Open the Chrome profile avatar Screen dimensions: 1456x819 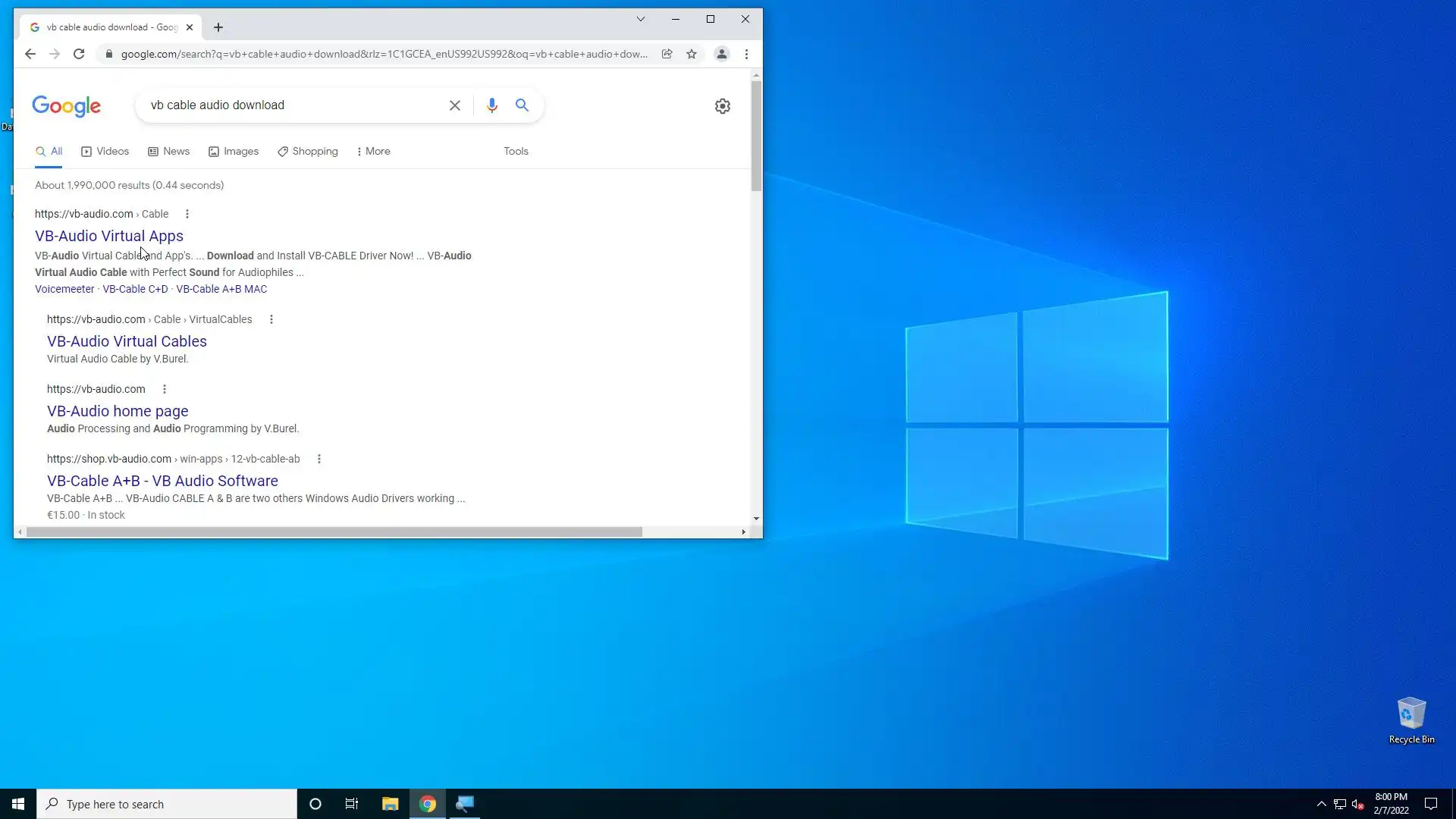pos(721,54)
